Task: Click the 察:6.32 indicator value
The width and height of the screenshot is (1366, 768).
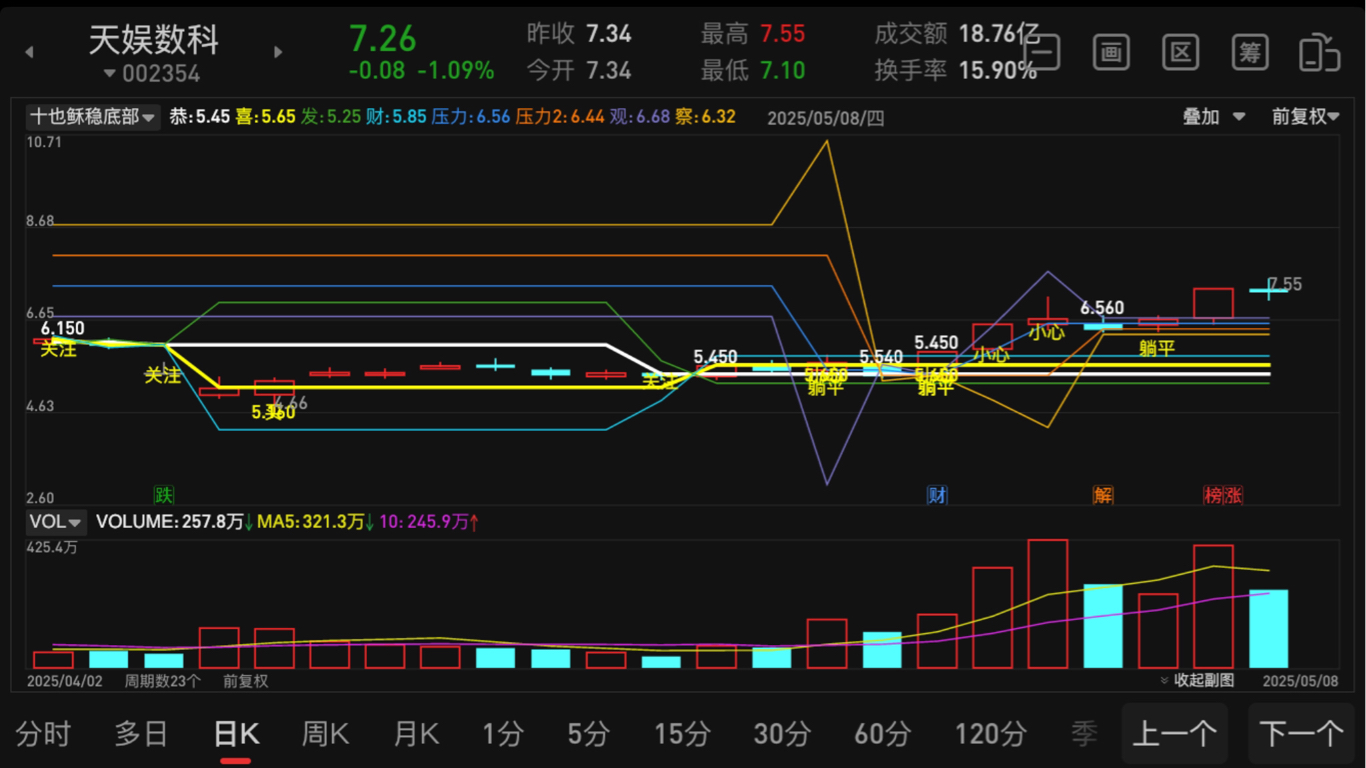Action: [x=705, y=117]
